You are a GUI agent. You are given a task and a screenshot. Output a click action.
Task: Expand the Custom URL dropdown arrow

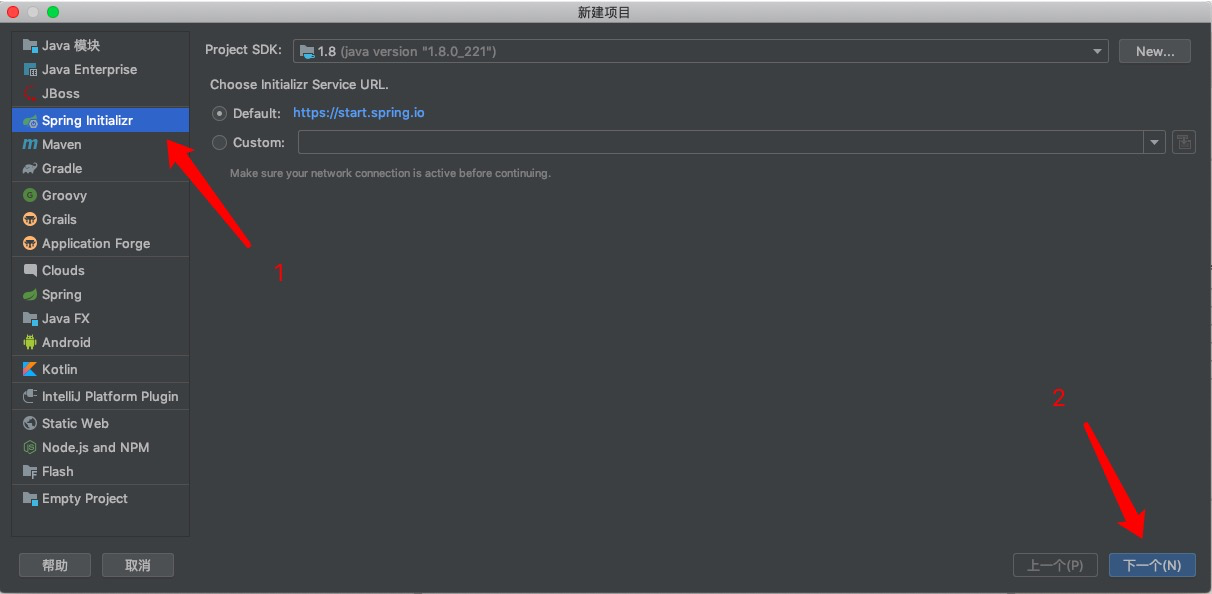pos(1155,142)
